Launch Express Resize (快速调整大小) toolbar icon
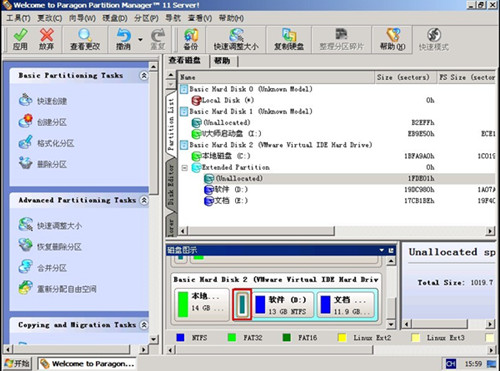Image resolution: width=500 pixels, height=371 pixels. 236,35
